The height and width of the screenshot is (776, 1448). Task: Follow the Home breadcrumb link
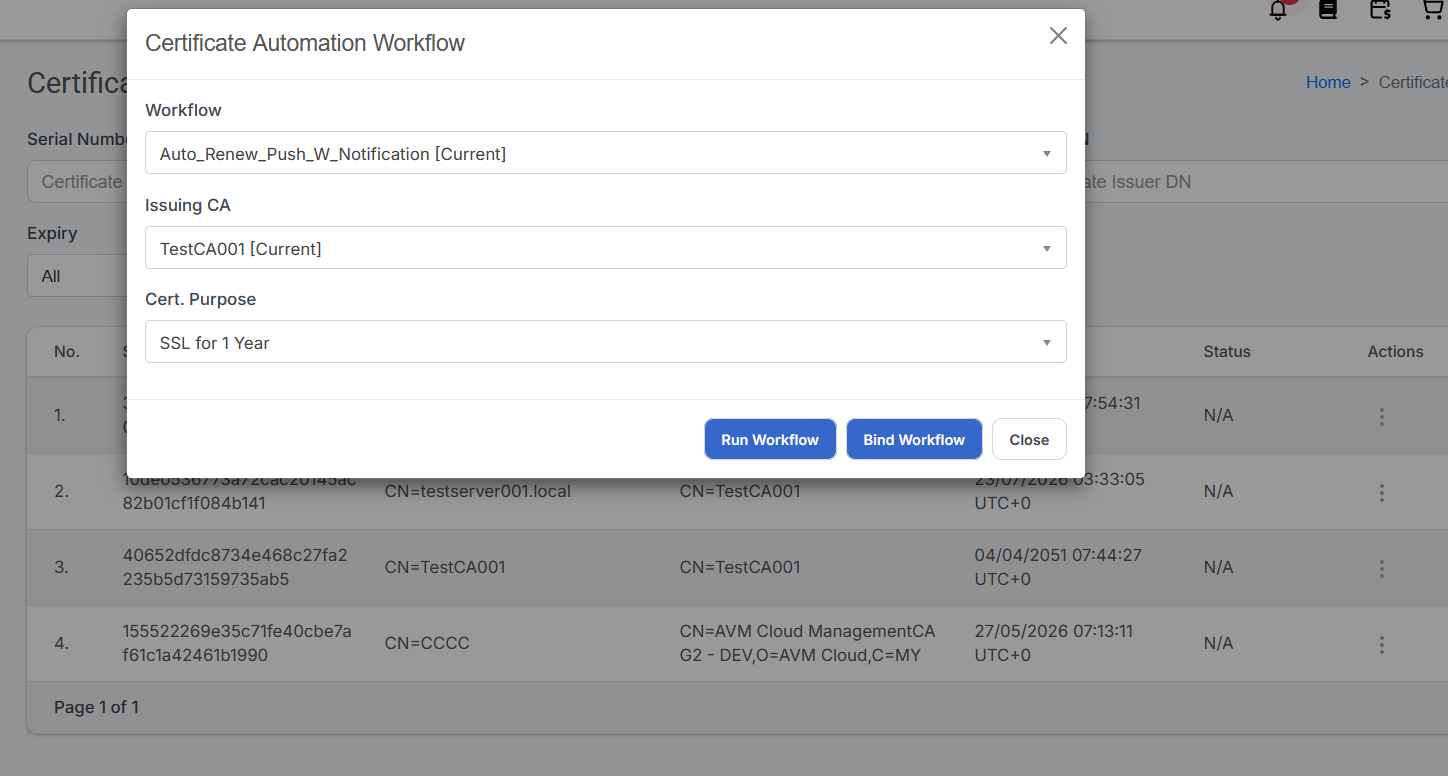pos(1328,82)
